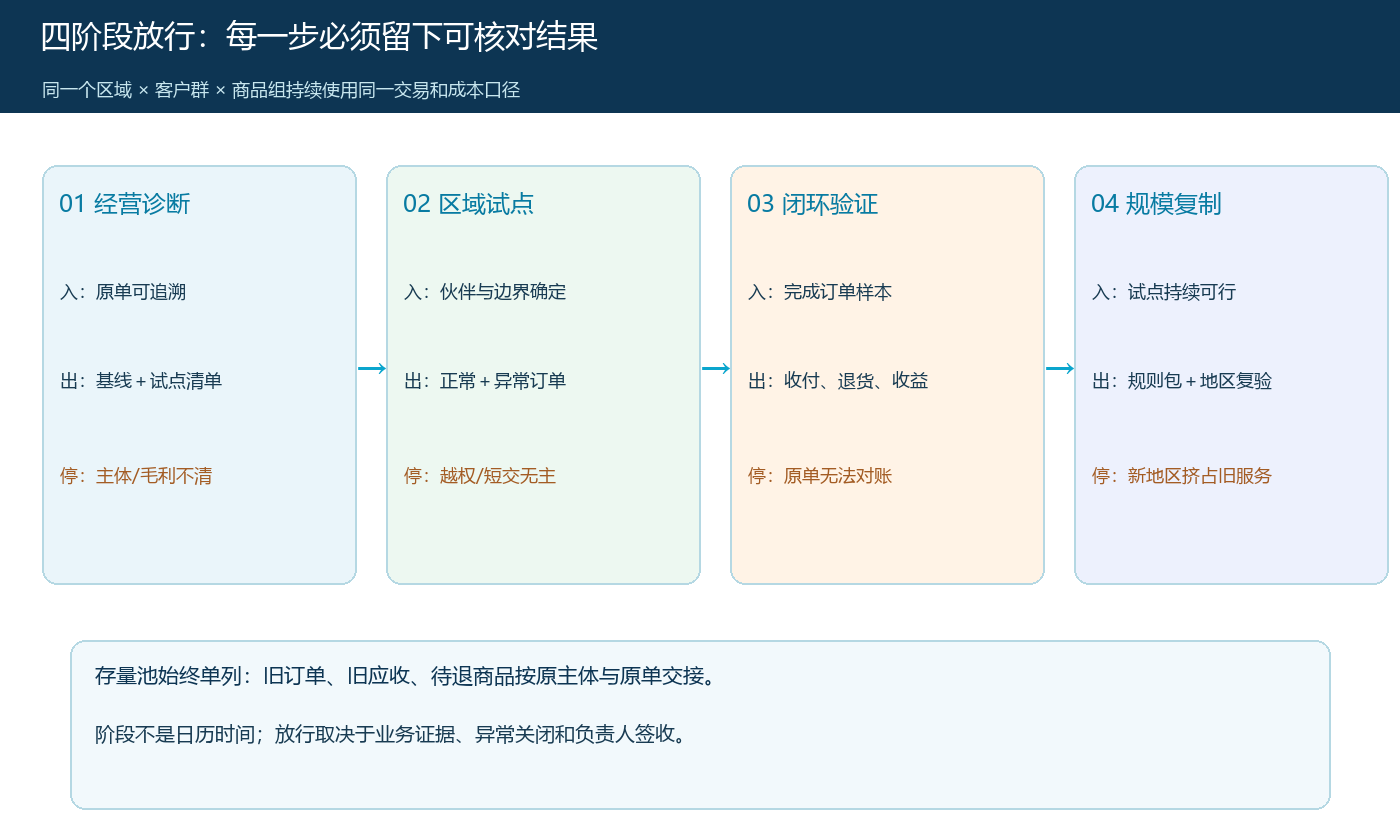
Task: Select the slide title '四阶段放行：每一步必须留下可核对结果'
Action: (320, 38)
